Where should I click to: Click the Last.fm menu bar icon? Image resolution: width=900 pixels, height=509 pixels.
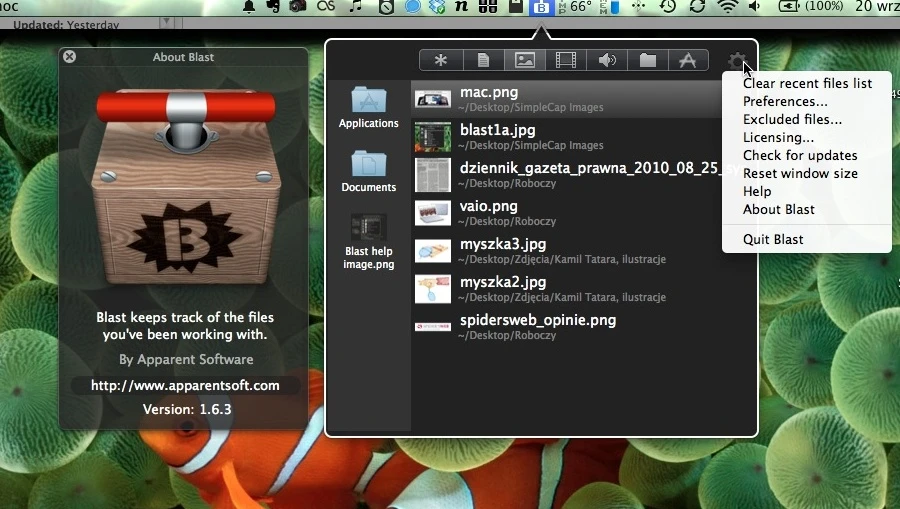tap(325, 6)
